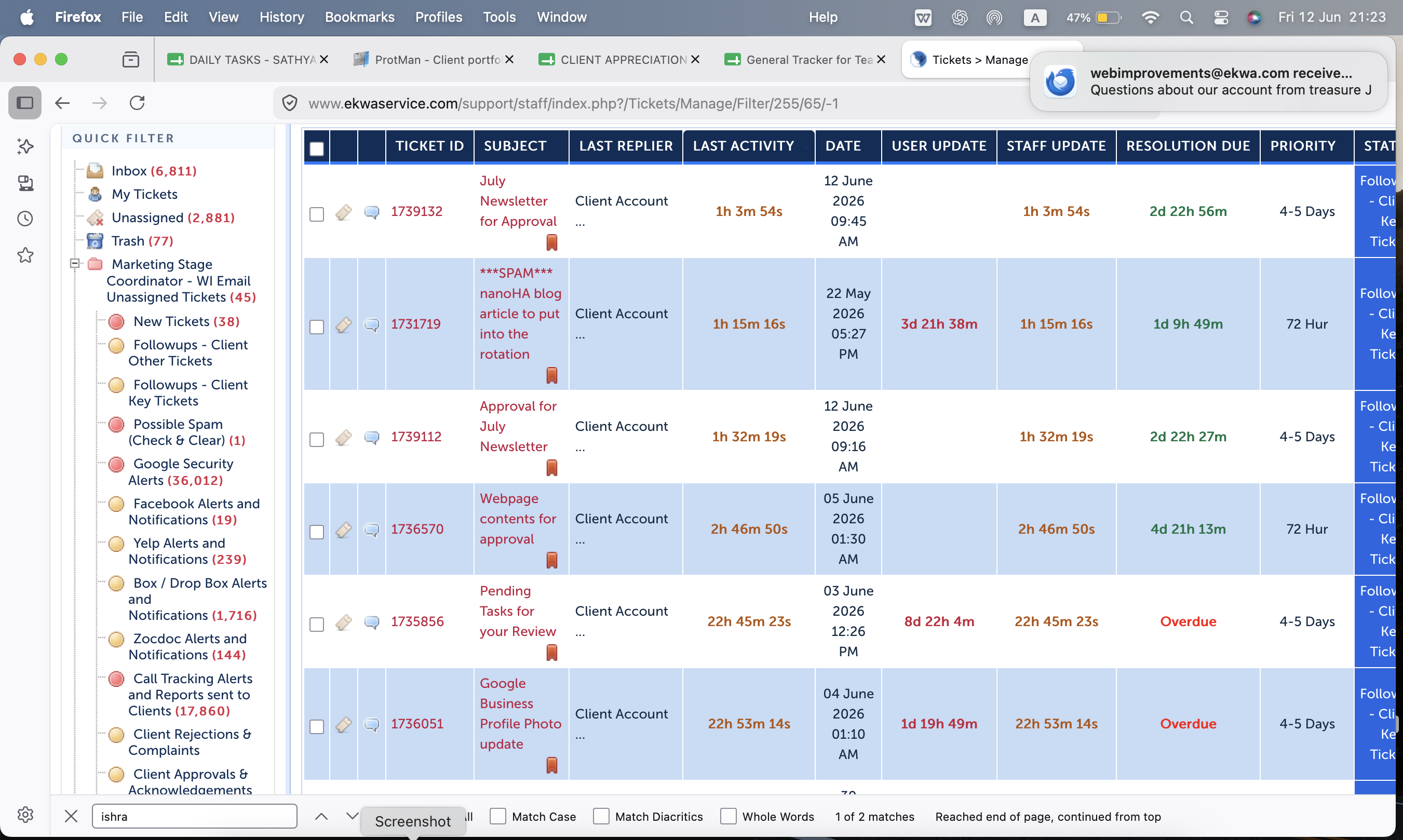This screenshot has height=840, width=1403.
Task: Click bookmark flag on Webpage contents for approval
Action: coord(552,560)
